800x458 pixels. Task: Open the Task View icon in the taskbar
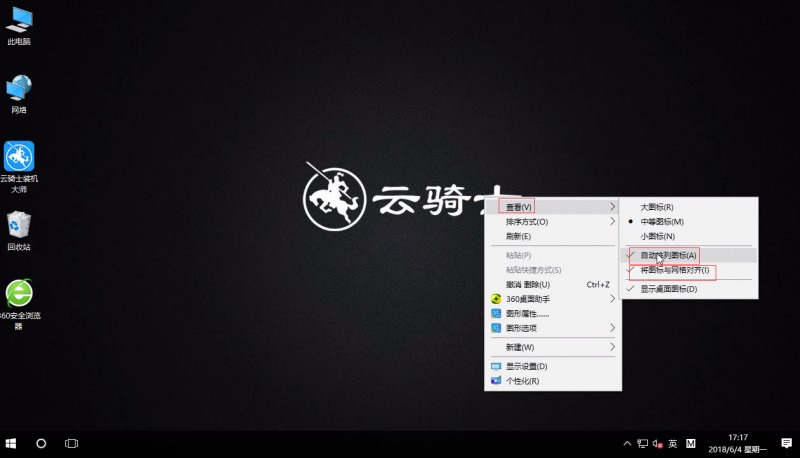click(71, 444)
